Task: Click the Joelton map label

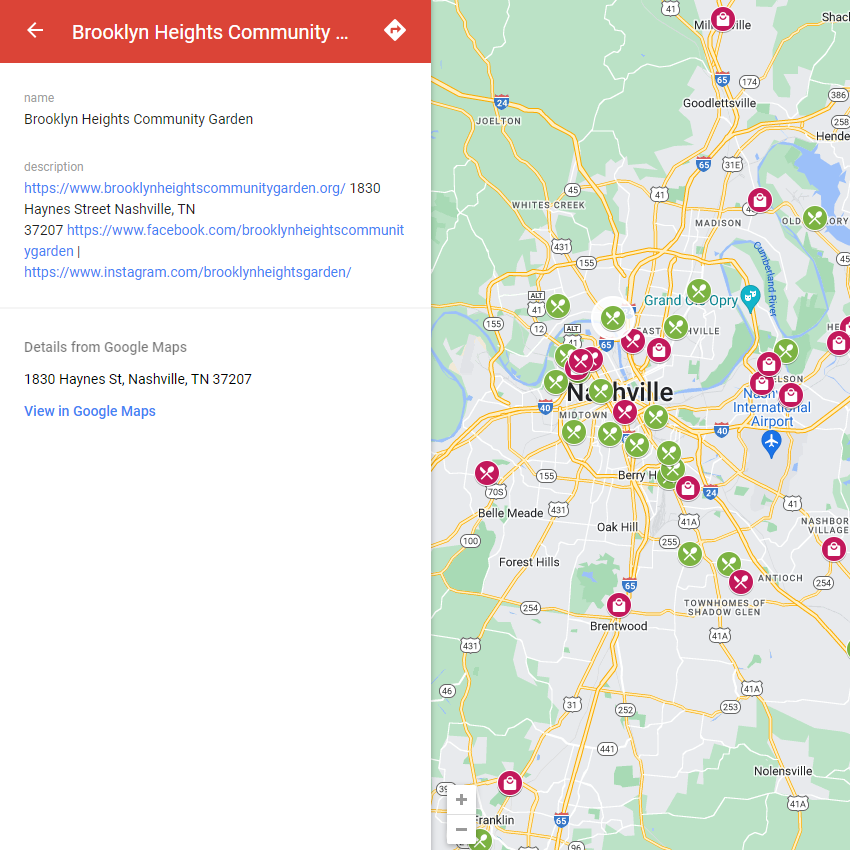Action: click(498, 121)
